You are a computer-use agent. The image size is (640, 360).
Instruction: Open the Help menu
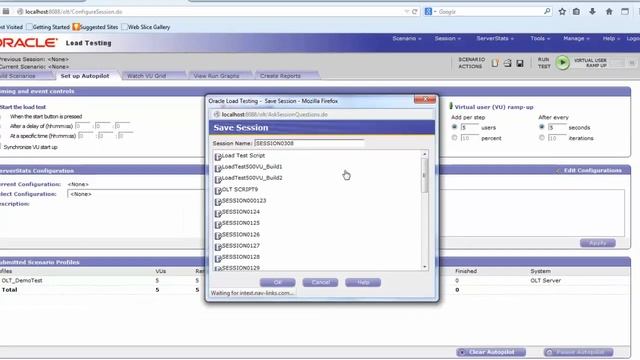coord(611,38)
